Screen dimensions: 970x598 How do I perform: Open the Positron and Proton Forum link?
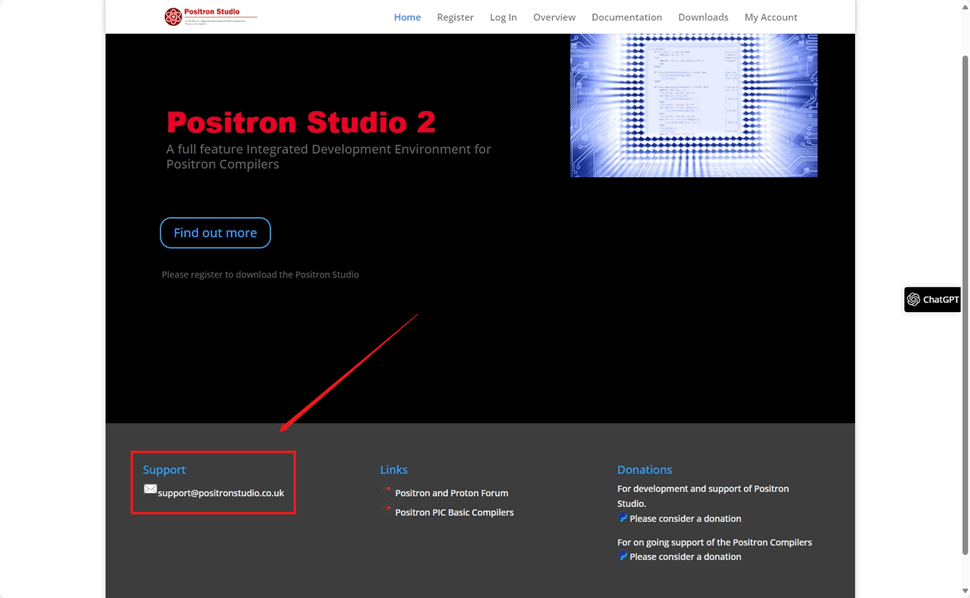pos(451,492)
